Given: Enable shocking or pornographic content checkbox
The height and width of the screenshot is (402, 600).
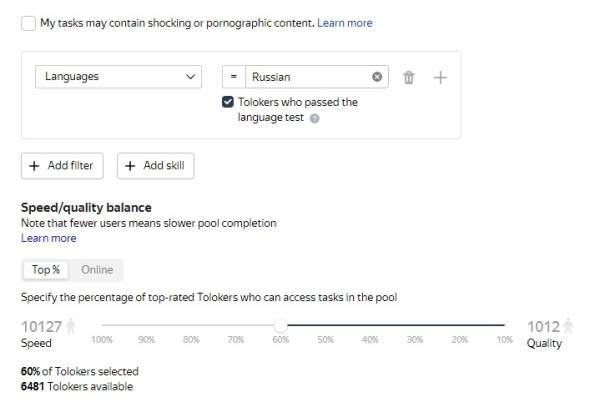Looking at the screenshot, I should tap(28, 23).
